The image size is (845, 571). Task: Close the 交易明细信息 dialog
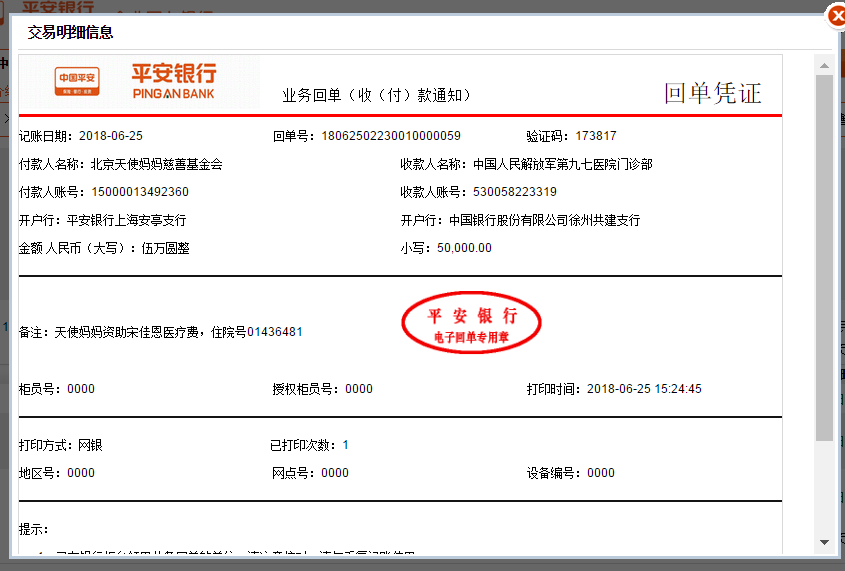(836, 17)
